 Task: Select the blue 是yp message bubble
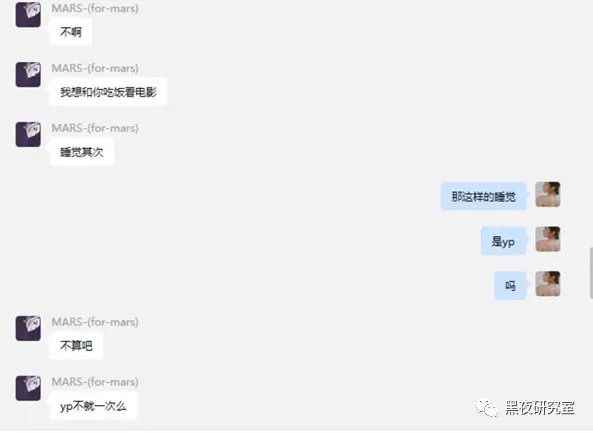pos(503,241)
